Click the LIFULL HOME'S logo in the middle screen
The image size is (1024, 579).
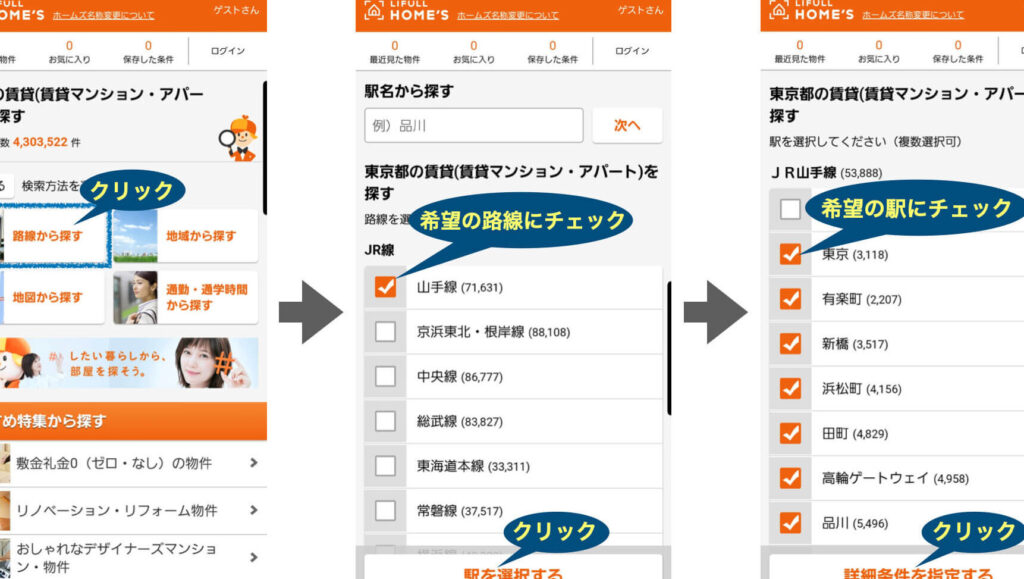click(406, 10)
